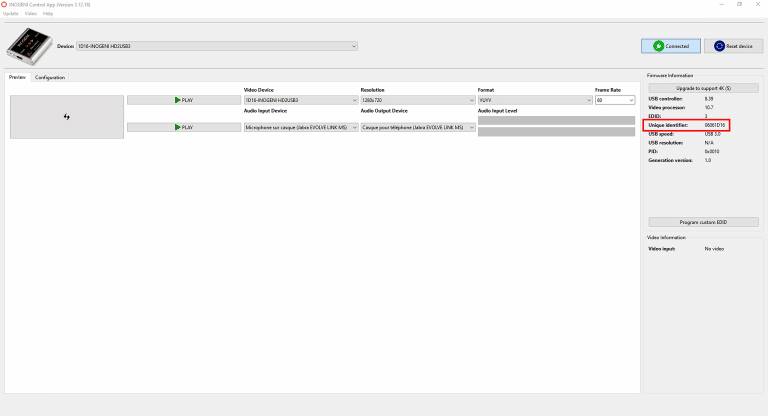Open the Update menu
This screenshot has height=416, width=768.
pos(11,14)
